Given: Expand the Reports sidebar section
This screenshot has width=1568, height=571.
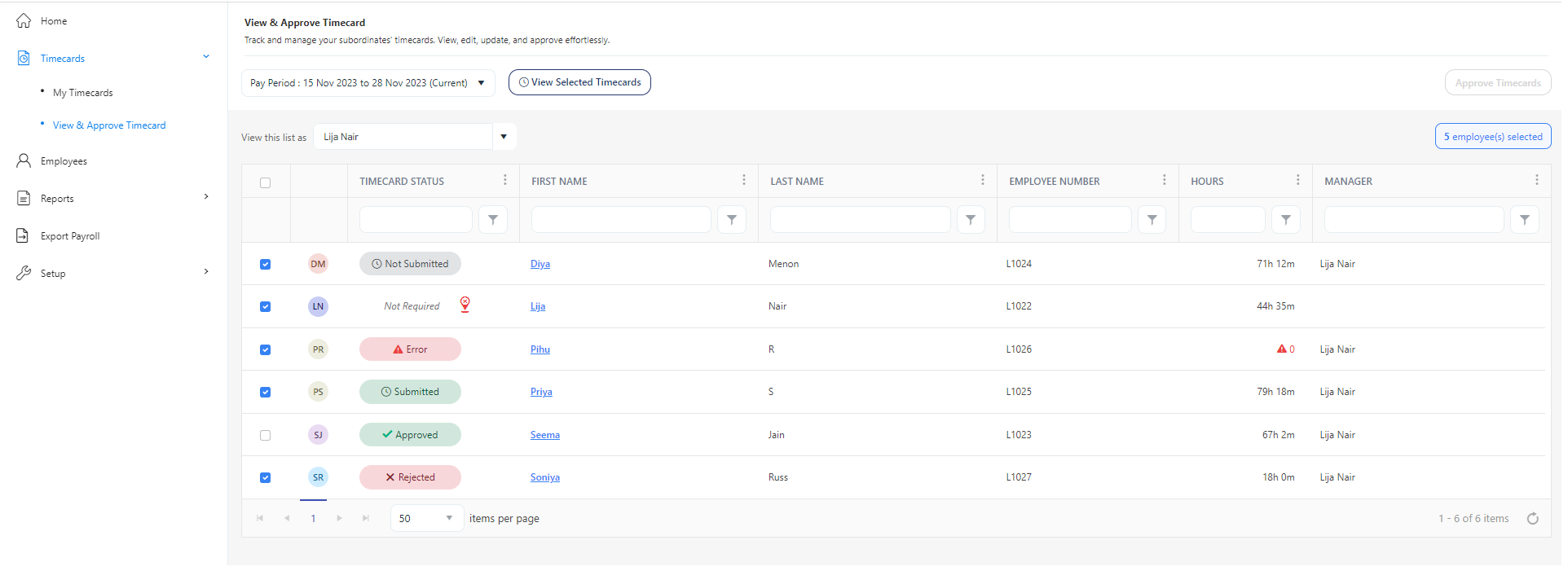Looking at the screenshot, I should point(206,197).
